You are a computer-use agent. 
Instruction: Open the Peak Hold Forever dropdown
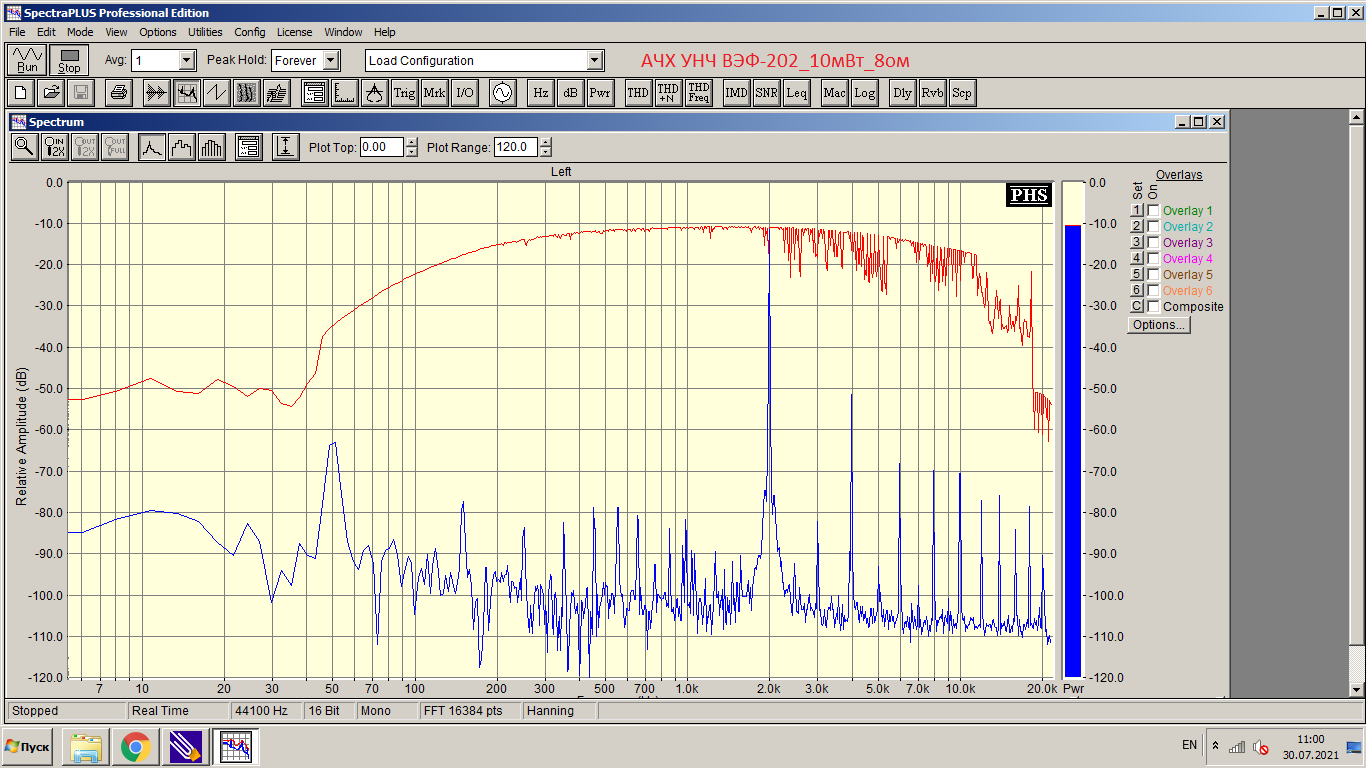coord(332,60)
